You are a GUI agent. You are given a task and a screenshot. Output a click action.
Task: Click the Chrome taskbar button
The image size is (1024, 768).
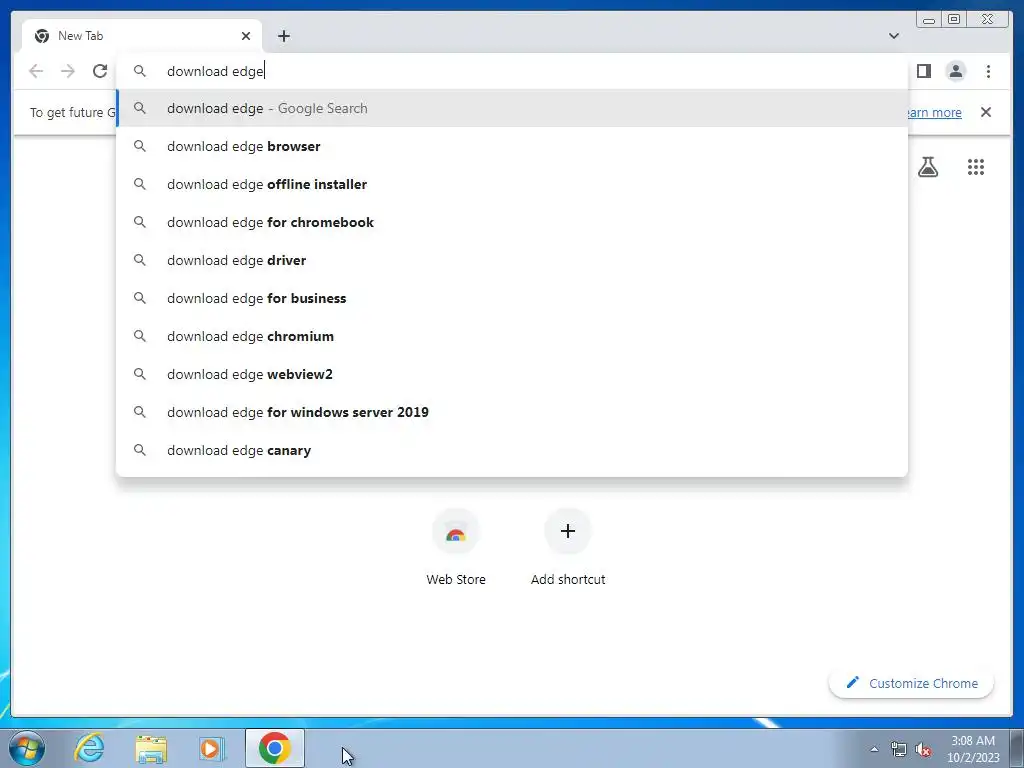click(x=274, y=748)
